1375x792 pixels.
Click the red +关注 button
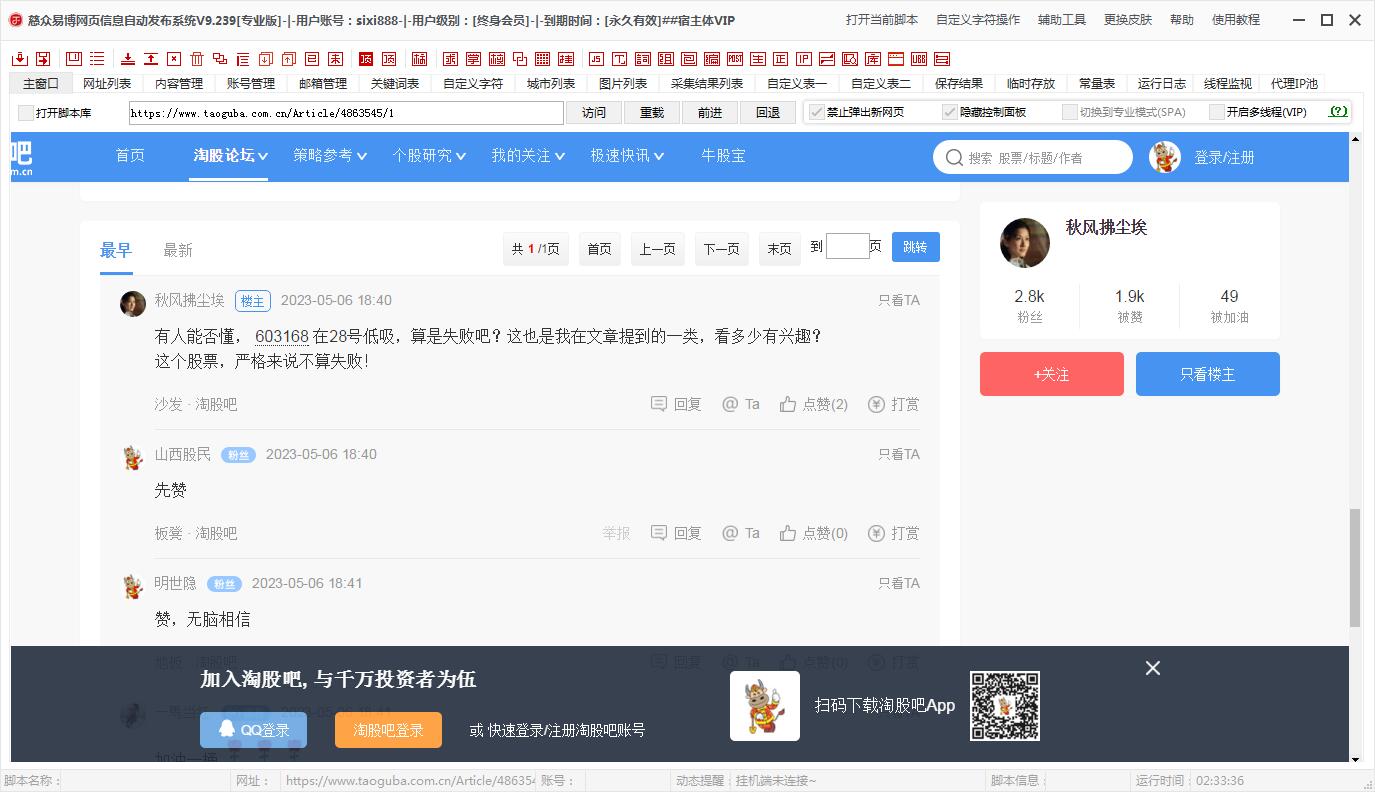[x=1052, y=374]
